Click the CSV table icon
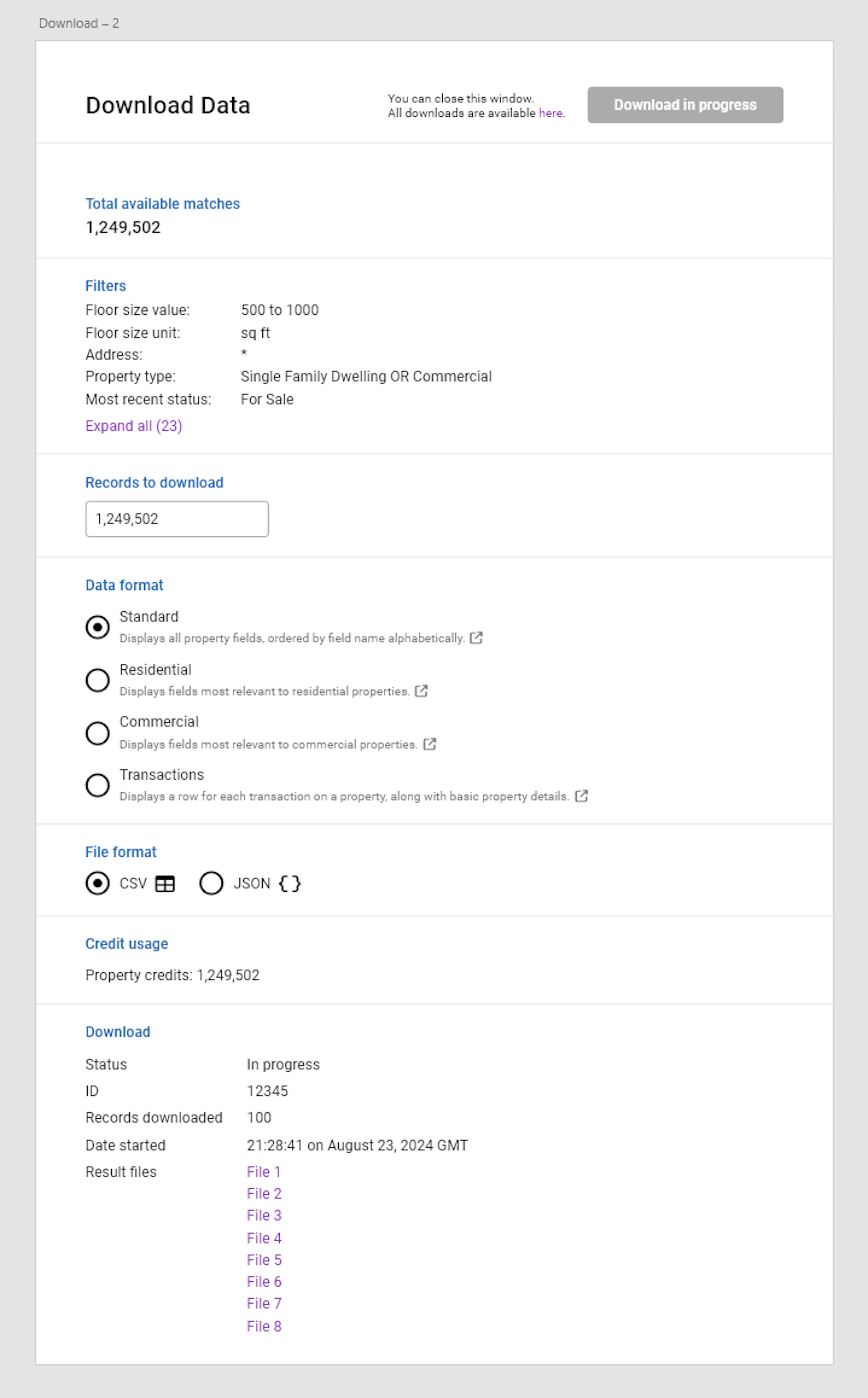 [x=165, y=883]
